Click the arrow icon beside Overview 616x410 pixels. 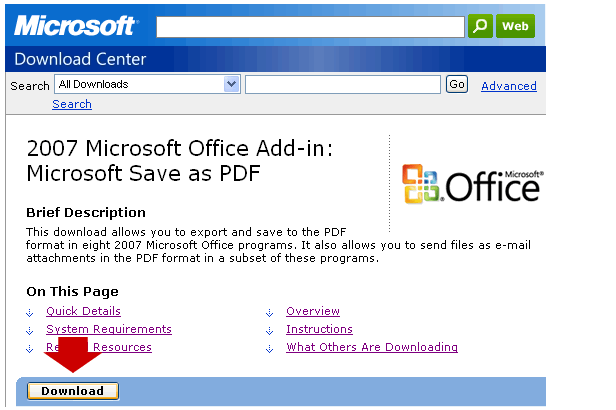tap(270, 312)
